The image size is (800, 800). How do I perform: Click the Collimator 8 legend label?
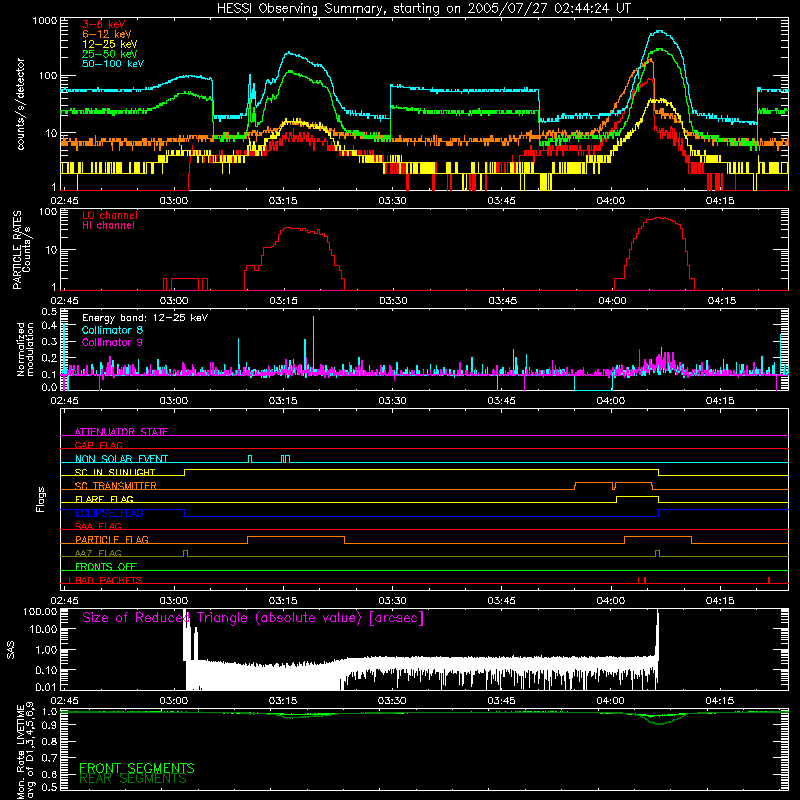coord(112,330)
